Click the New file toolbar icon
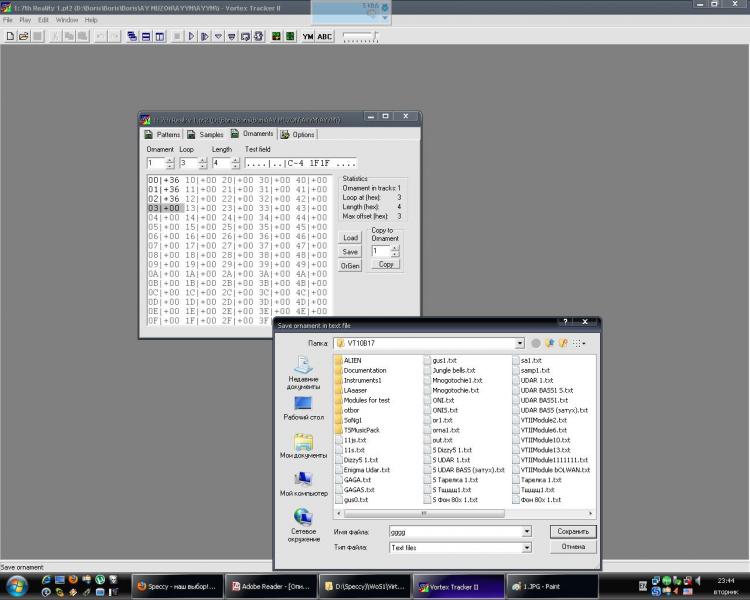Screen dimensions: 750x600 [9, 36]
